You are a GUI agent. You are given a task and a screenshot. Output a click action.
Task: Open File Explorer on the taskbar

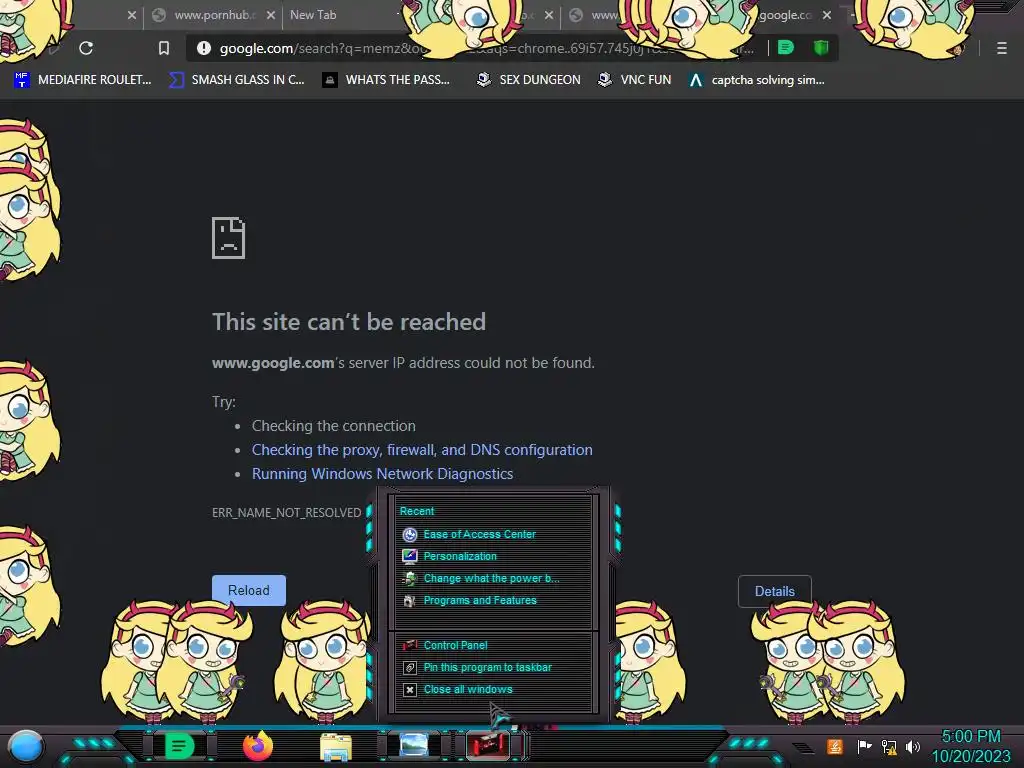[x=336, y=747]
